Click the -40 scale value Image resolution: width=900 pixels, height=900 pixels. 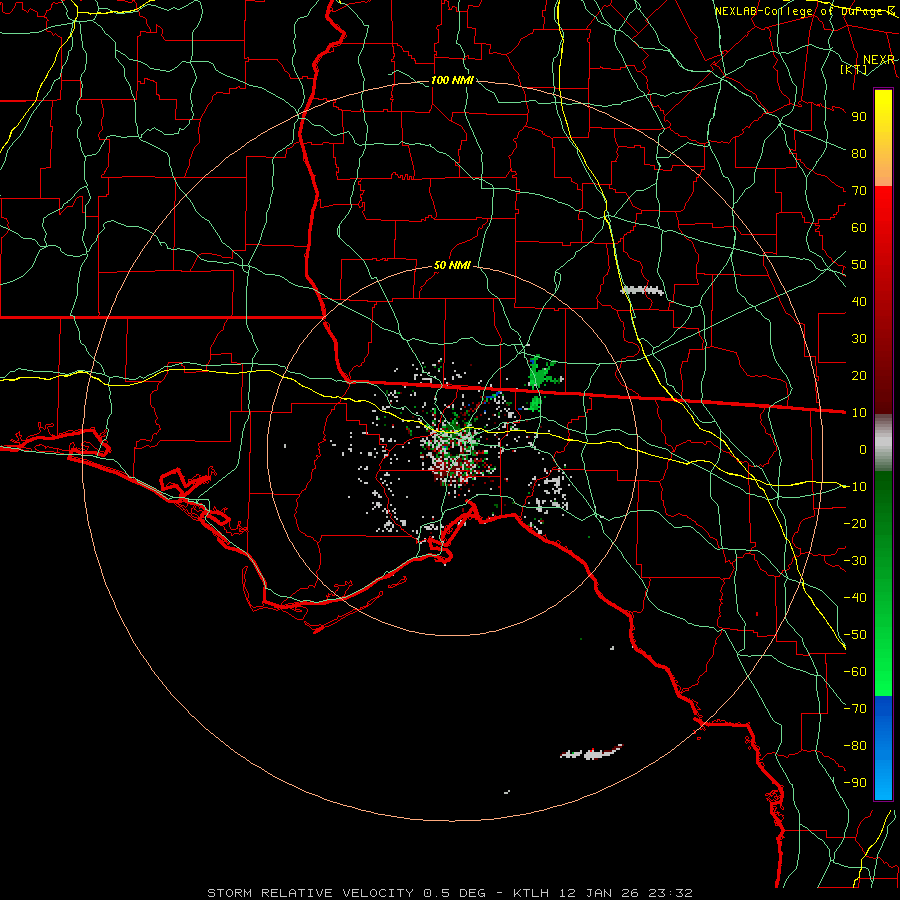pos(855,598)
